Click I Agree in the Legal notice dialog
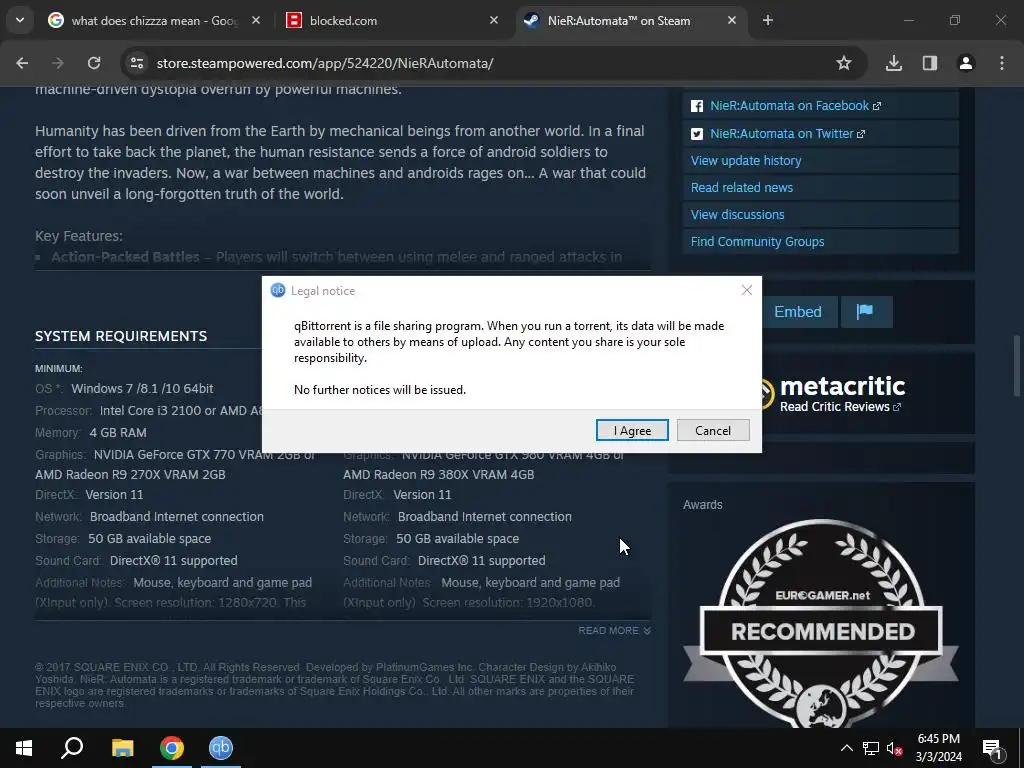 click(632, 430)
